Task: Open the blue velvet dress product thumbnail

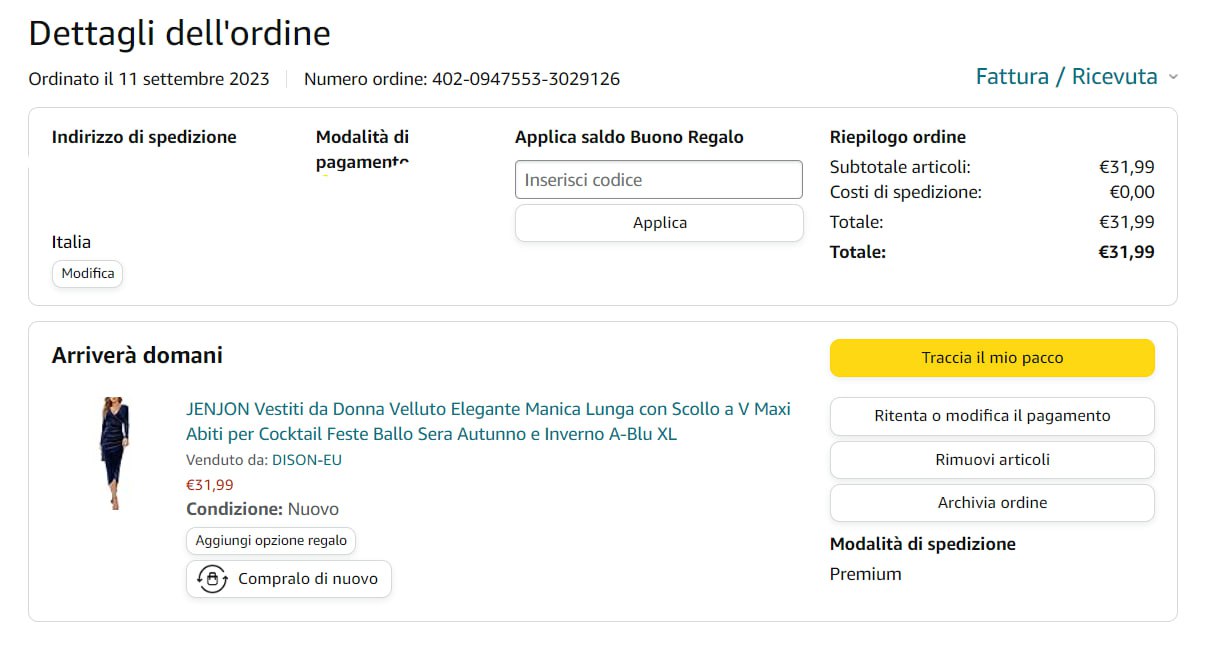Action: [x=115, y=453]
